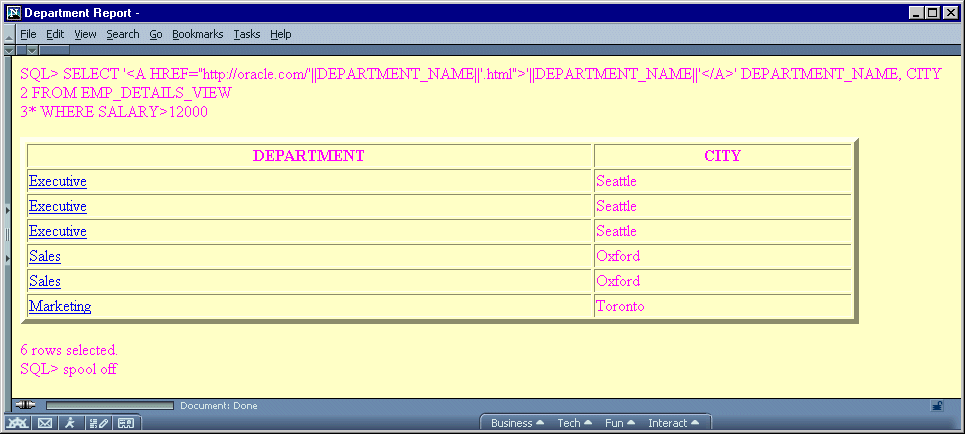Open the Tasks menu
The width and height of the screenshot is (965, 434).
pos(247,34)
